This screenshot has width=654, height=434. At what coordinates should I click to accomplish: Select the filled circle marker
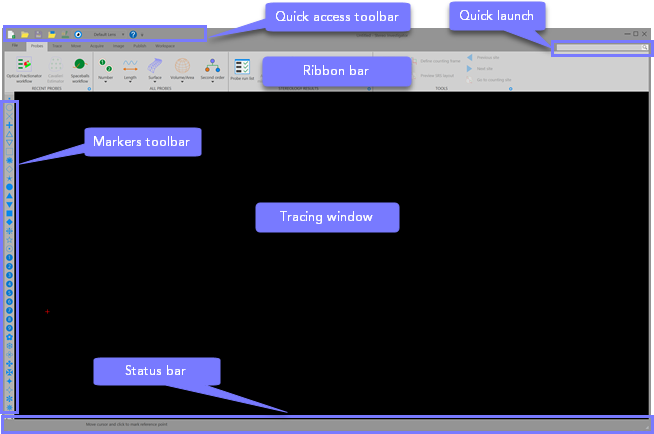pos(9,187)
